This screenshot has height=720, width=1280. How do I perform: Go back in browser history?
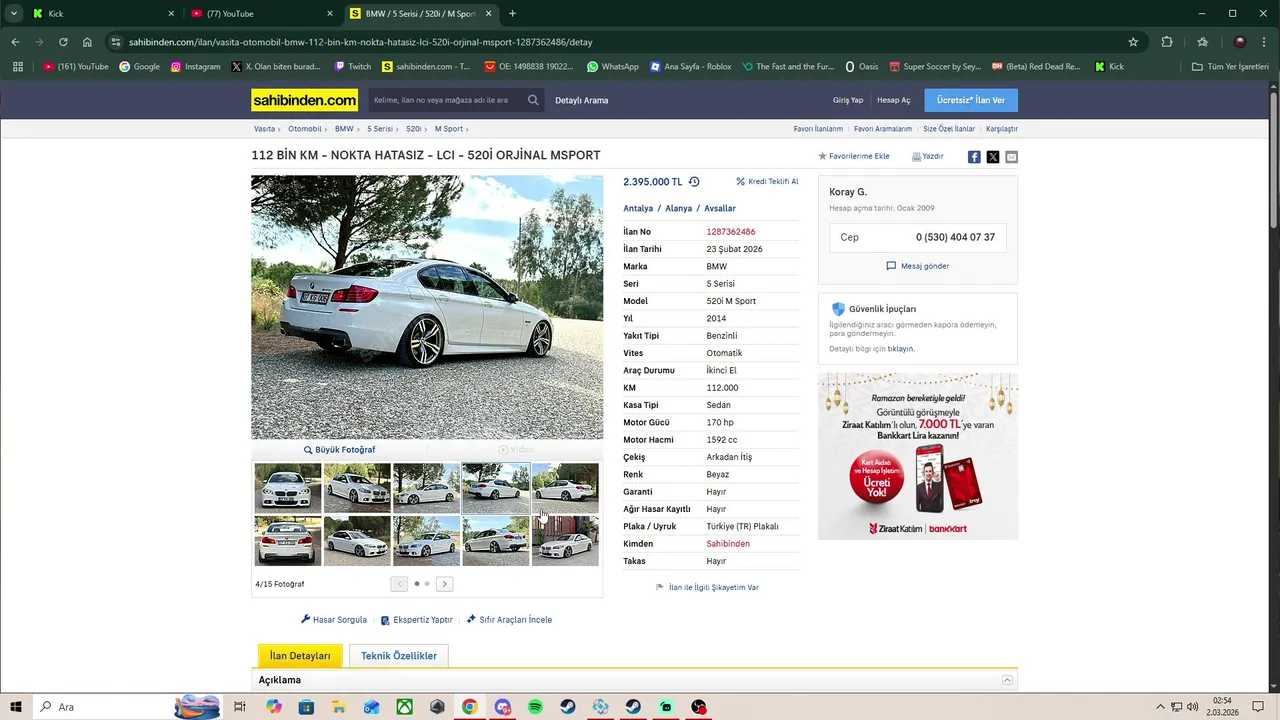pos(15,42)
